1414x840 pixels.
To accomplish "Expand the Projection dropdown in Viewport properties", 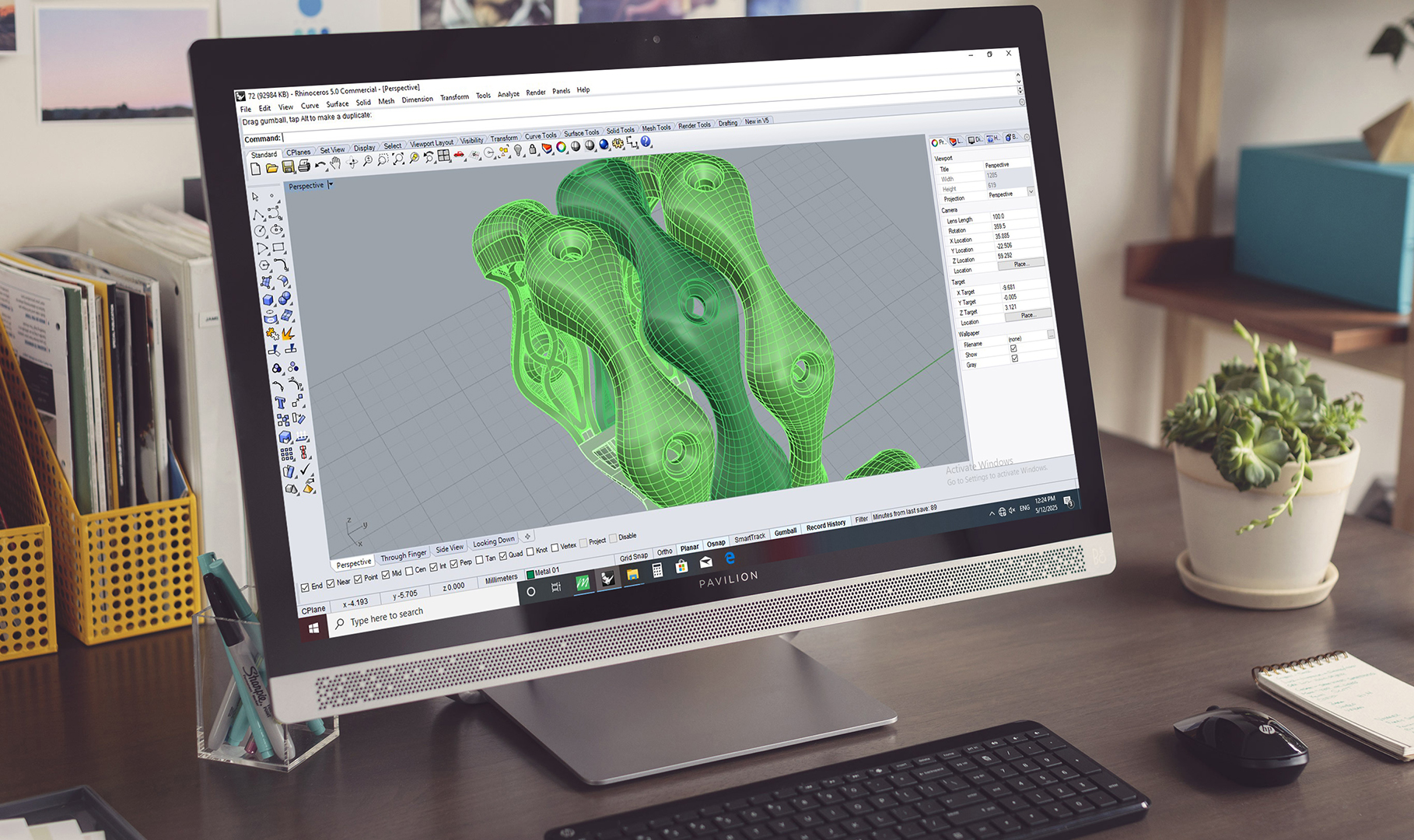I will pyautogui.click(x=1031, y=191).
